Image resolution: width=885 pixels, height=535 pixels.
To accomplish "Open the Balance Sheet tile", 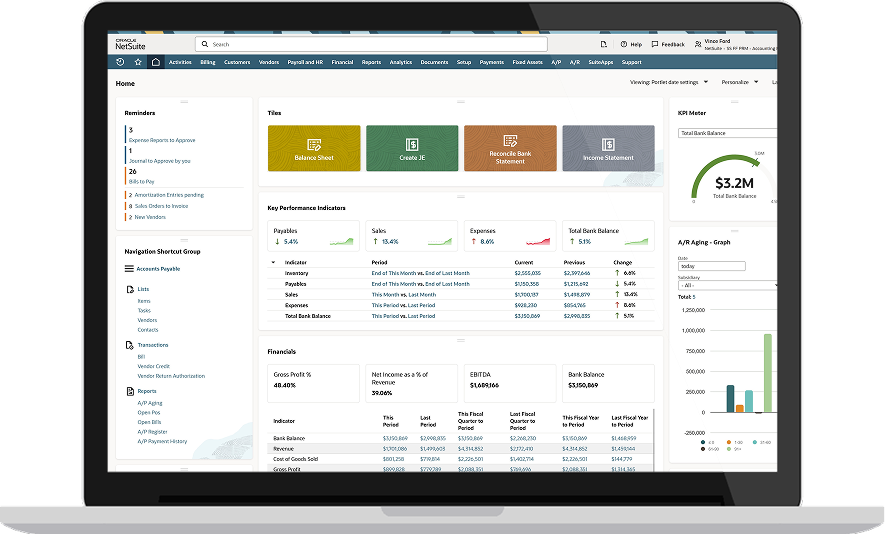I will [x=314, y=149].
